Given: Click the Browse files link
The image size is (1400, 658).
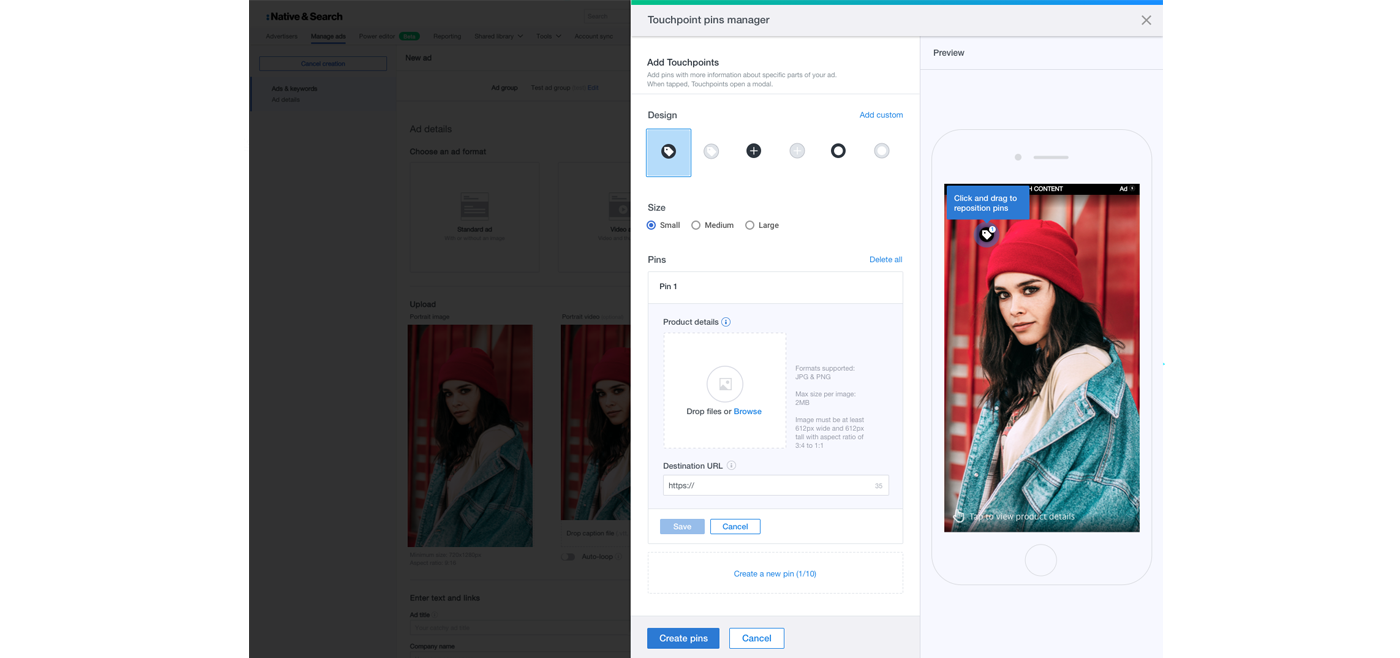Looking at the screenshot, I should pyautogui.click(x=747, y=411).
